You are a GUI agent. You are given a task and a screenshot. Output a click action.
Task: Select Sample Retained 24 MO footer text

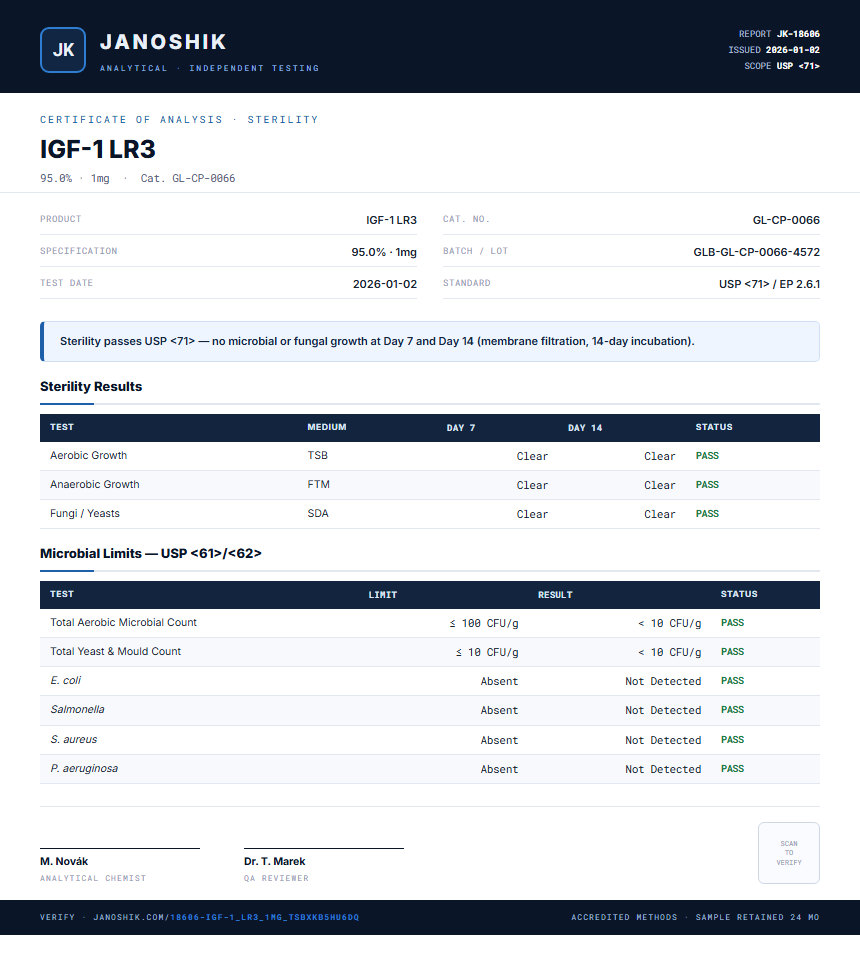[757, 917]
